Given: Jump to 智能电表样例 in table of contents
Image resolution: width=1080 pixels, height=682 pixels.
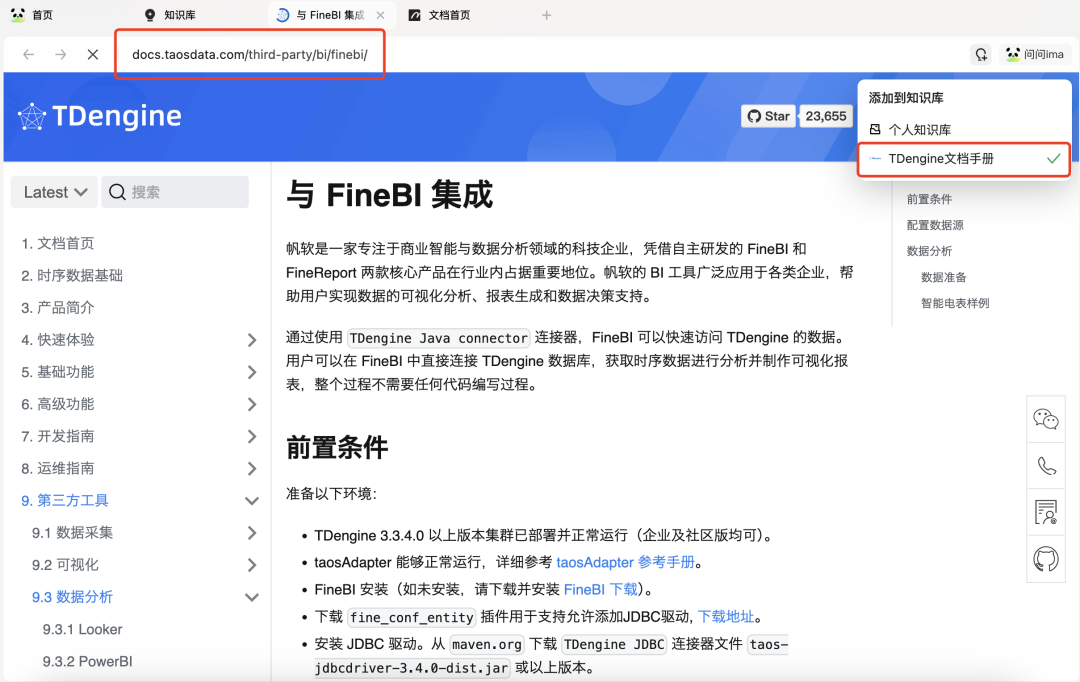Looking at the screenshot, I should 955,303.
